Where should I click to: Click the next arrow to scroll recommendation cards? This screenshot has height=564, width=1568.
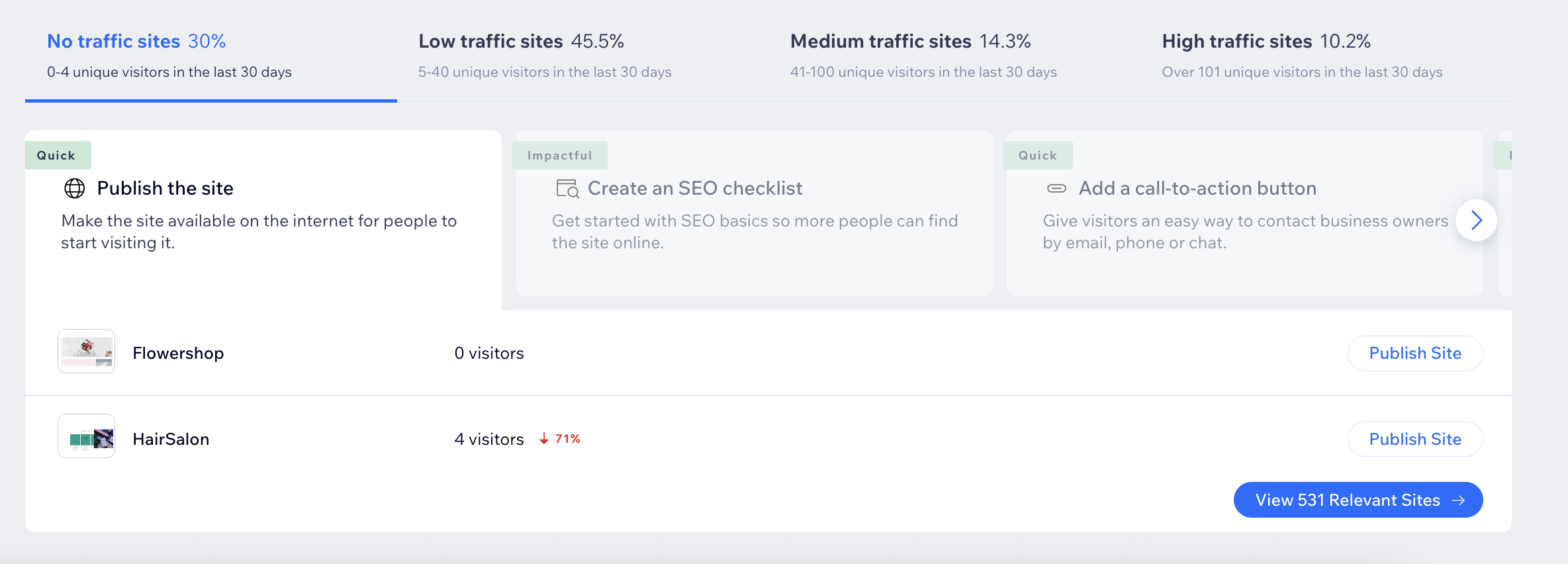pos(1476,220)
